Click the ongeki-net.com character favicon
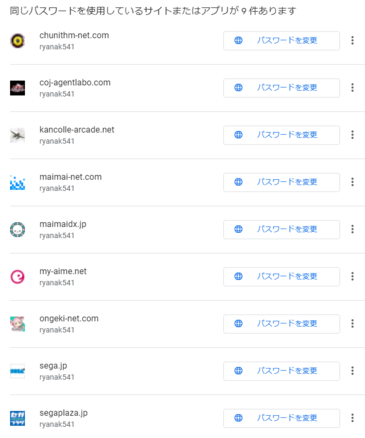Screen dimensions: 365x438 pyautogui.click(x=18, y=324)
